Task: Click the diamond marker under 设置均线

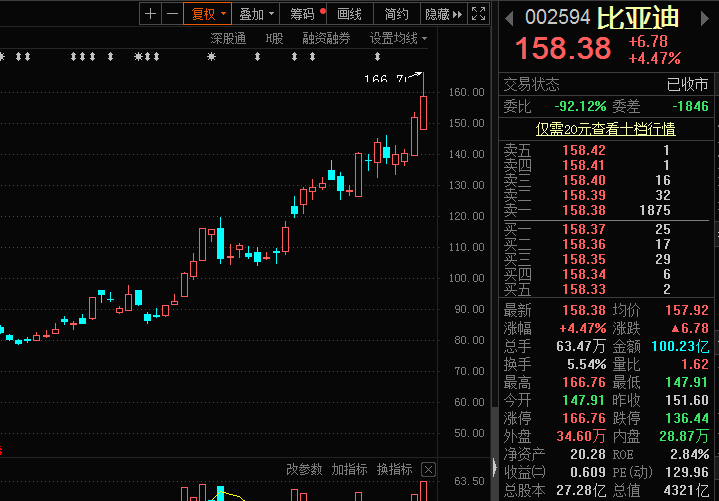Action: [x=377, y=57]
